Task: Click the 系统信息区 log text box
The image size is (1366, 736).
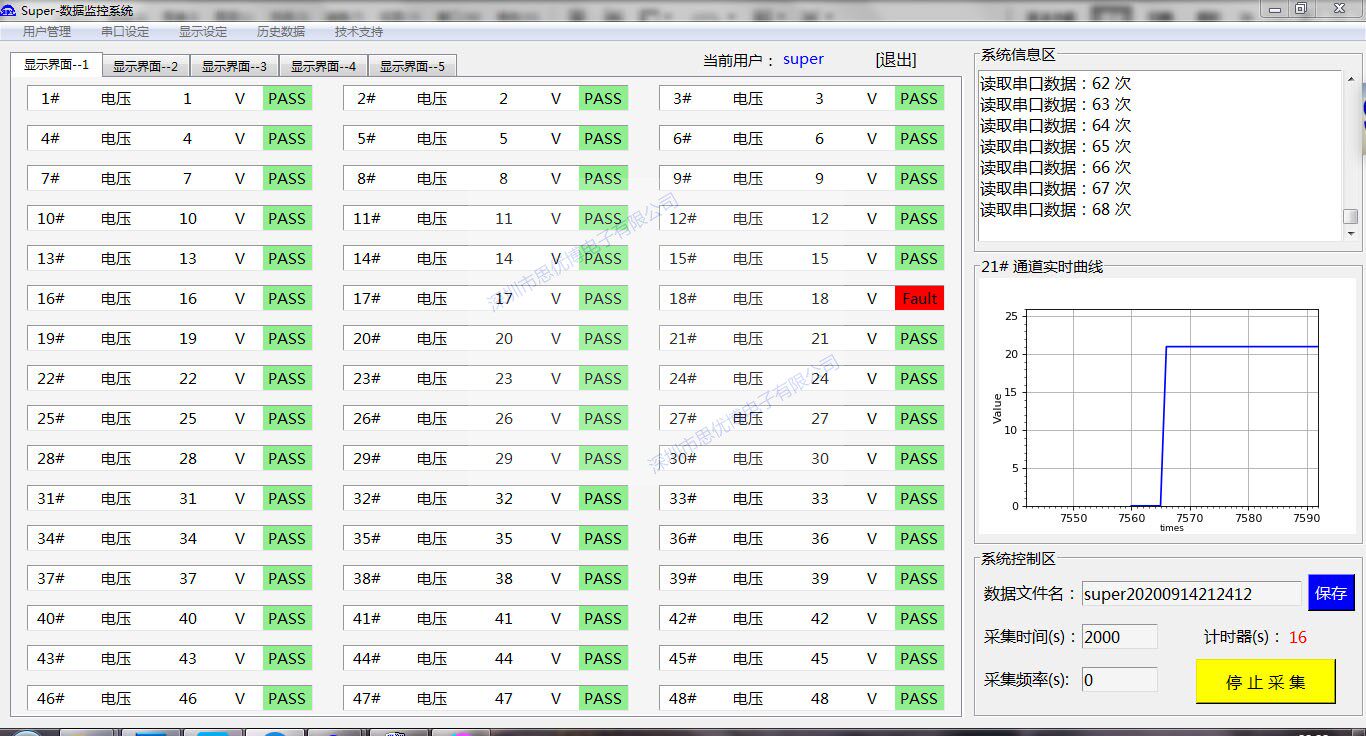Action: pyautogui.click(x=1160, y=155)
